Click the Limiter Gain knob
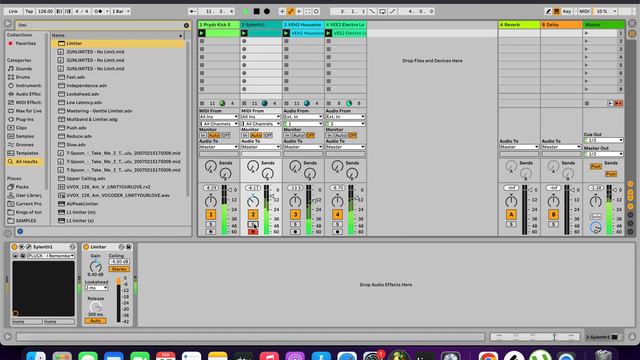640x360 pixels. (x=96, y=266)
